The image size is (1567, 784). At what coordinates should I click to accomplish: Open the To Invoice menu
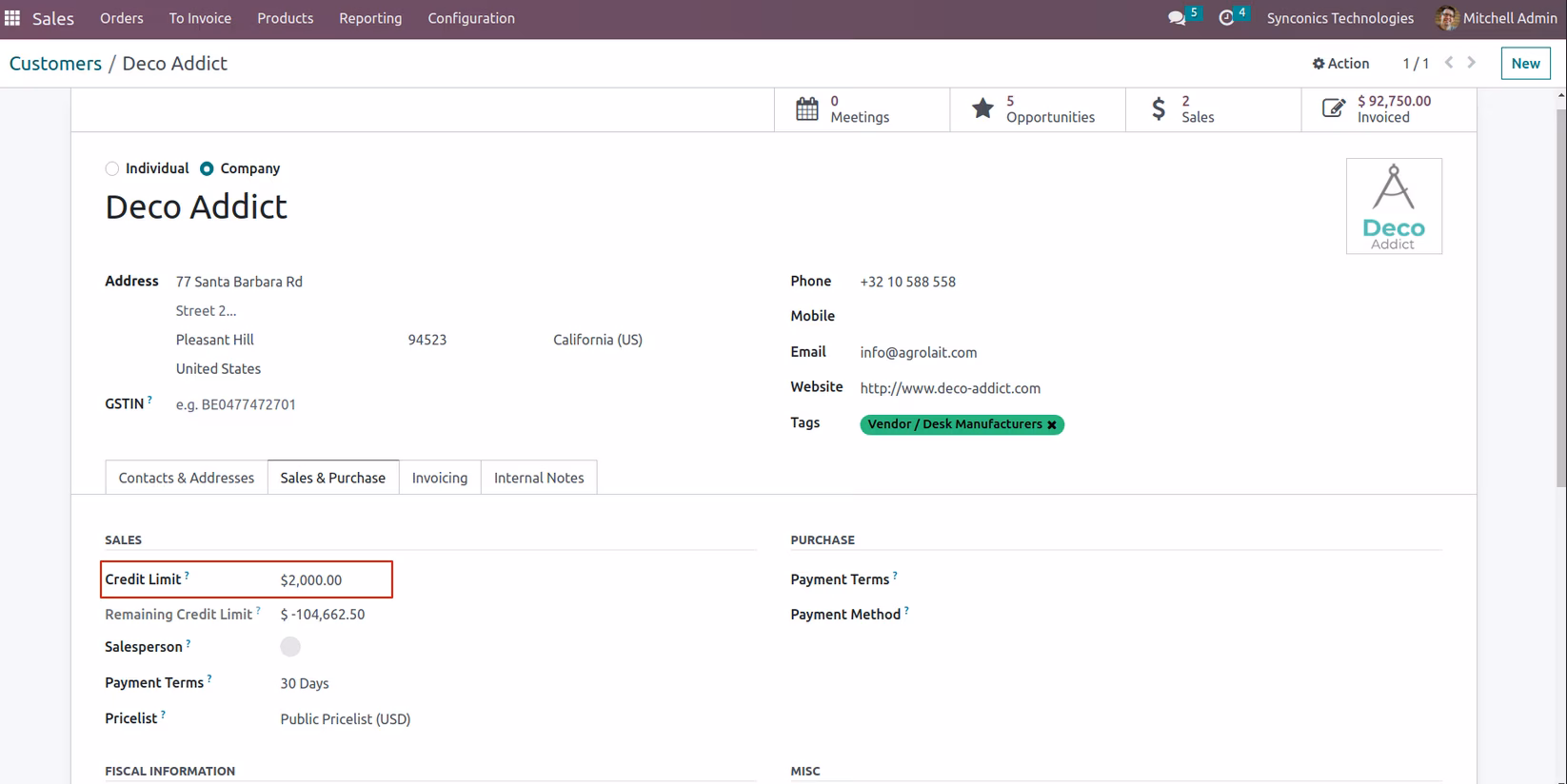(x=200, y=18)
